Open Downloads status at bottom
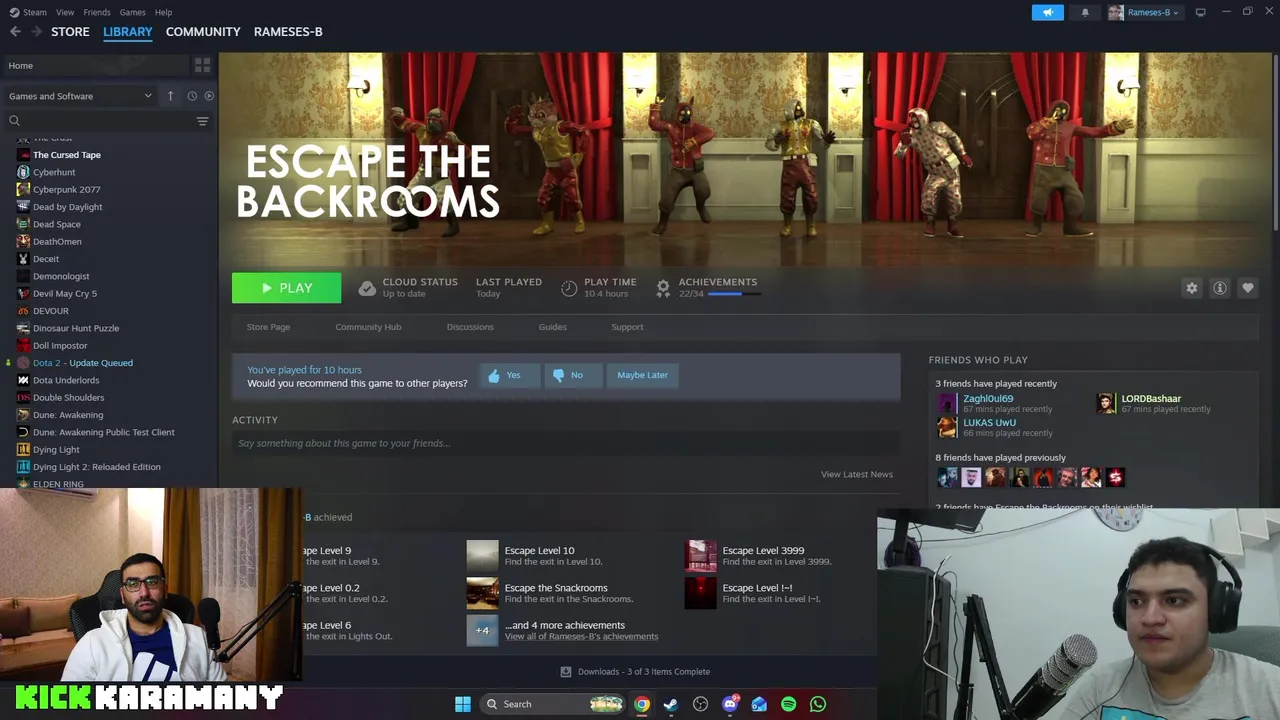This screenshot has width=1280, height=720. tap(635, 672)
